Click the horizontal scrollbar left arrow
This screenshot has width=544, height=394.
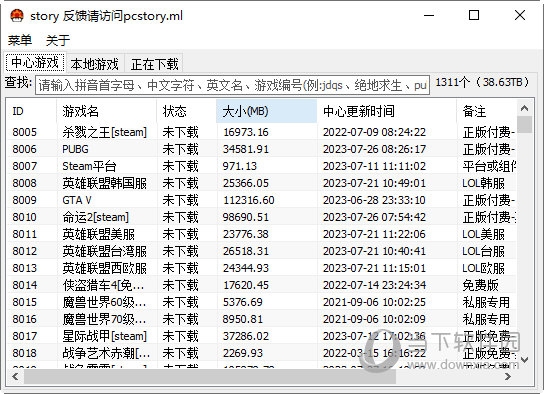(x=15, y=376)
